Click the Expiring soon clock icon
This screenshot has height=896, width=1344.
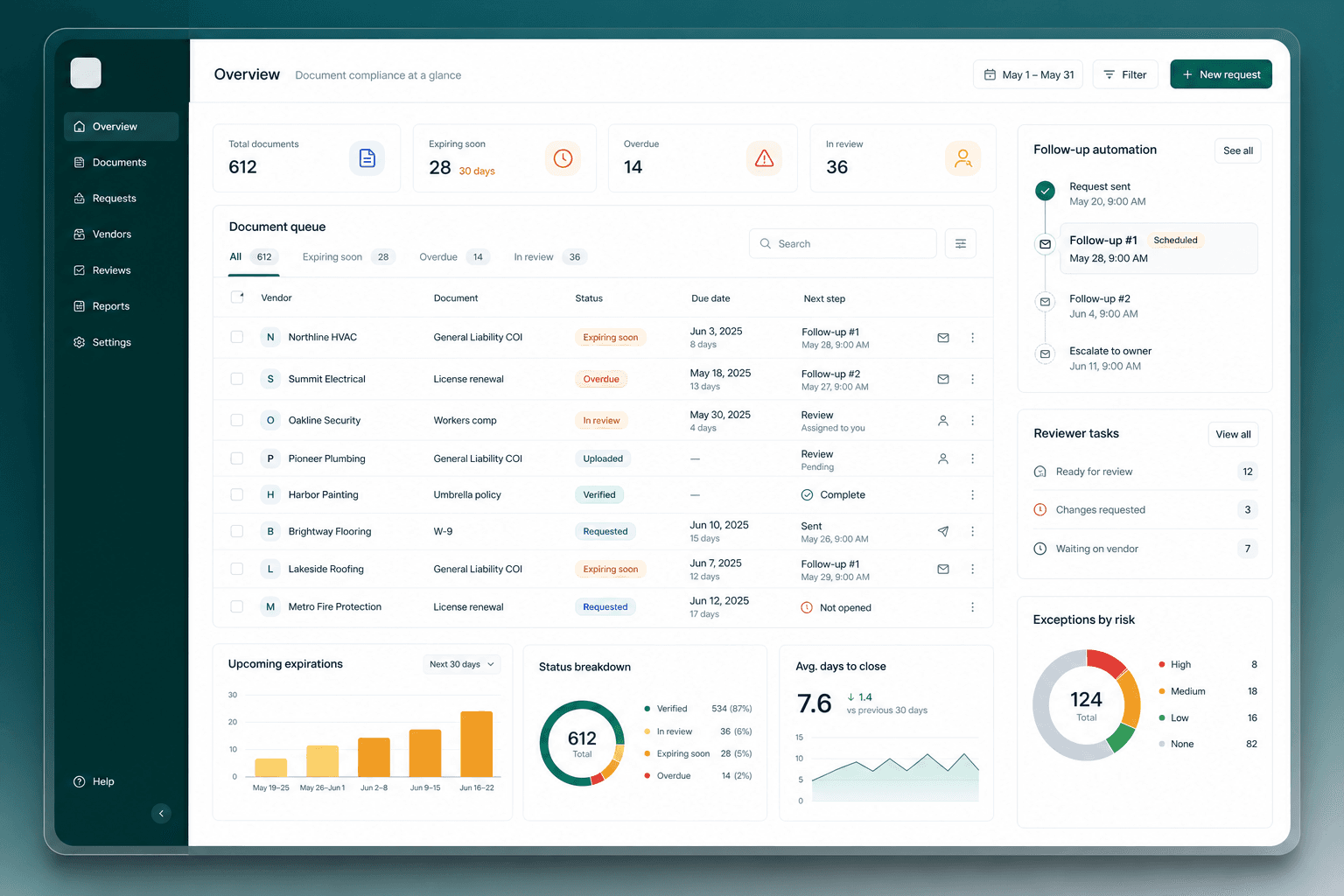pos(563,158)
